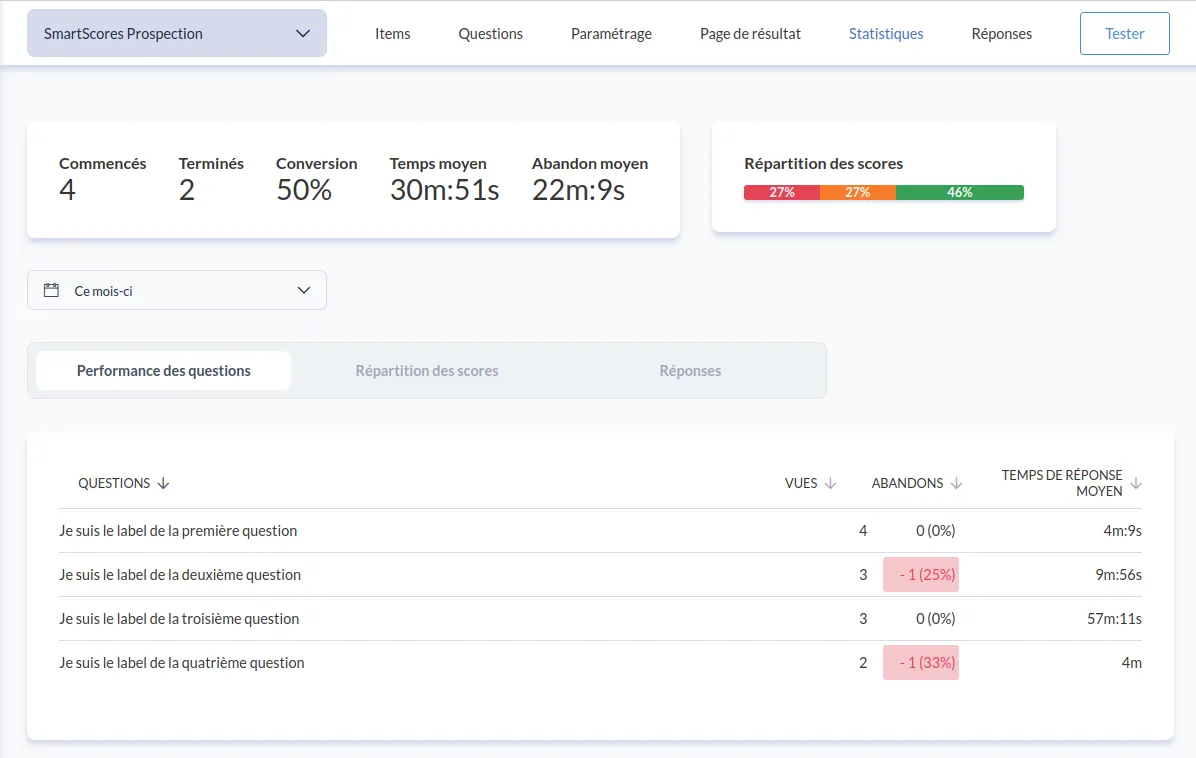Select the deuxième question row label
The height and width of the screenshot is (758, 1196).
[180, 575]
